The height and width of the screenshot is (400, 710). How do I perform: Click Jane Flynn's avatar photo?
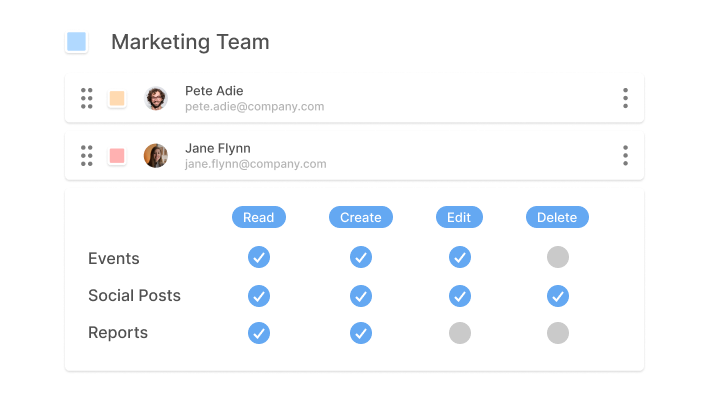(x=156, y=155)
